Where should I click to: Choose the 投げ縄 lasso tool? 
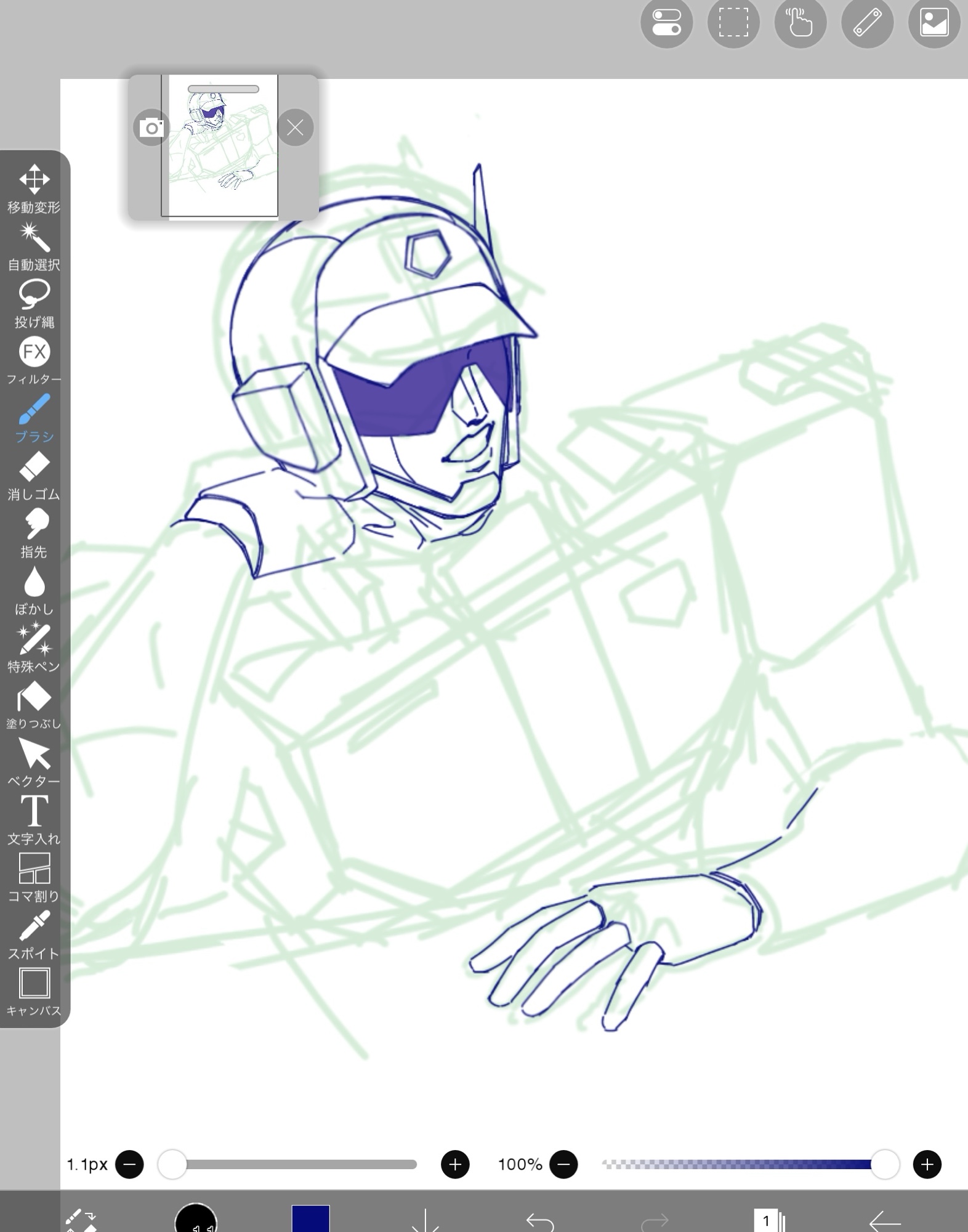[x=34, y=302]
